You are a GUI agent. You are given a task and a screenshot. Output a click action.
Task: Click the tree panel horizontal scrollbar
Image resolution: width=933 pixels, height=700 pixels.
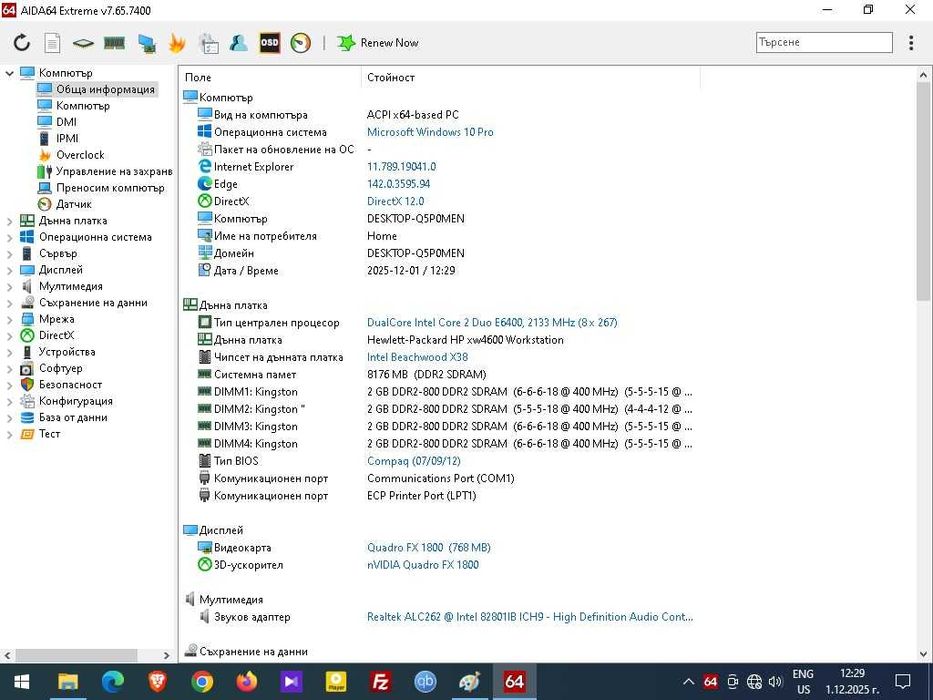[x=76, y=655]
